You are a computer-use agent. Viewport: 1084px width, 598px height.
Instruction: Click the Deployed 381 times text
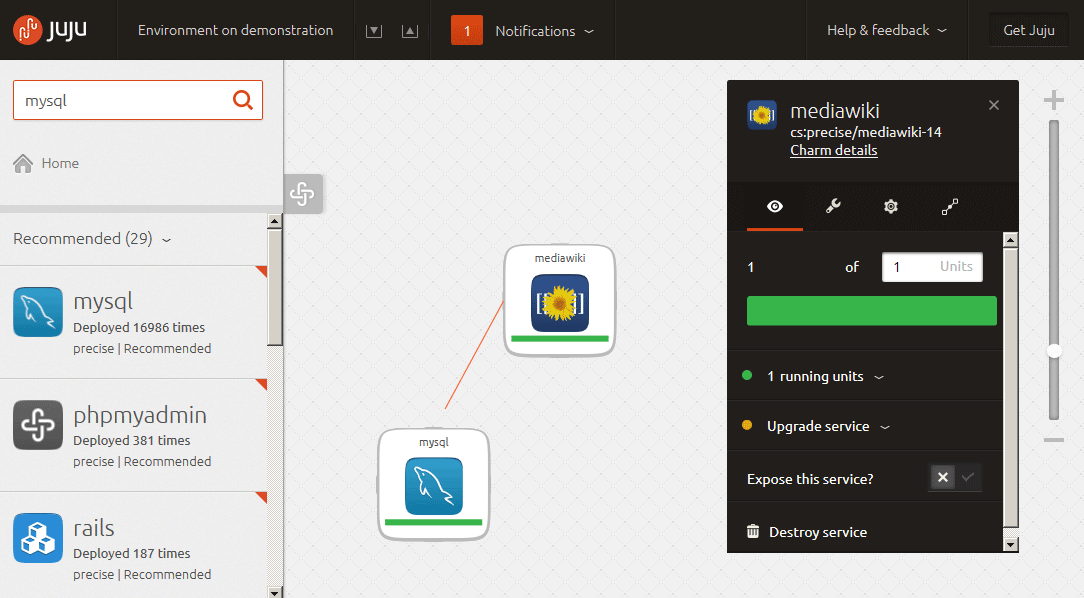click(x=131, y=440)
